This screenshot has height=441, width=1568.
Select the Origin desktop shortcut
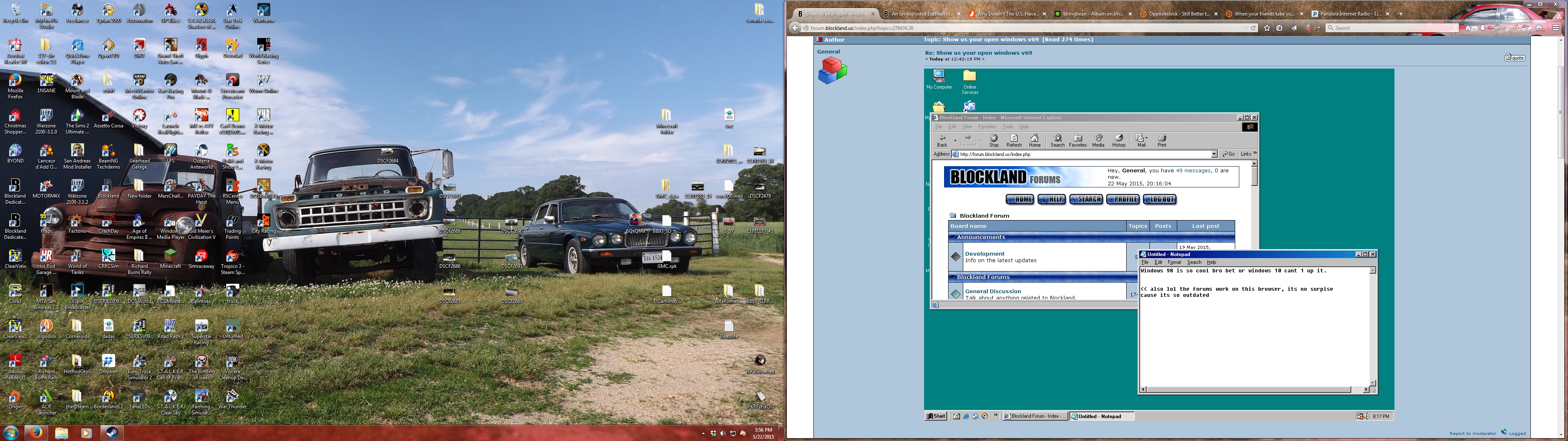click(15, 399)
